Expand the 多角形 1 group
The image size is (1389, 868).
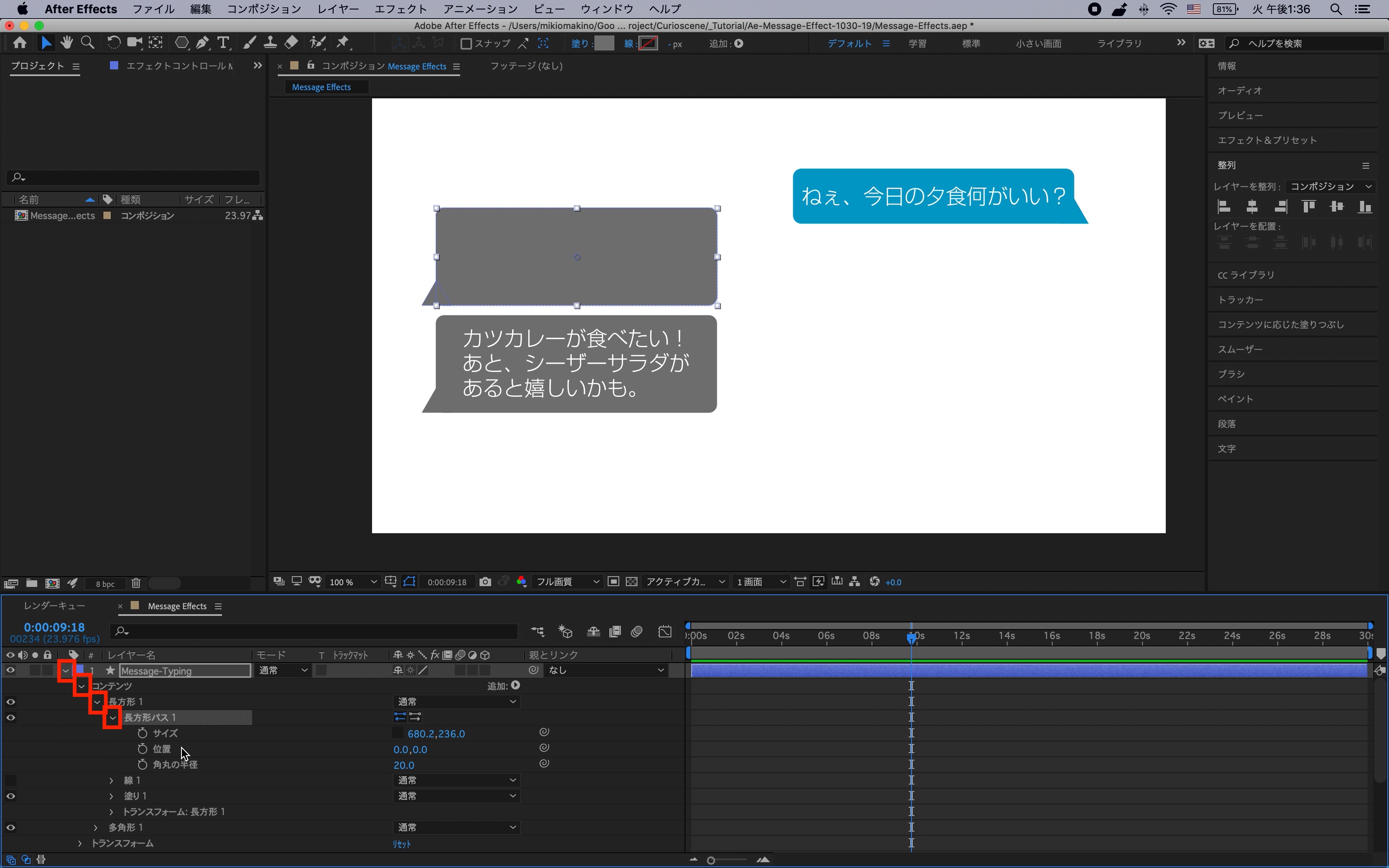[96, 827]
